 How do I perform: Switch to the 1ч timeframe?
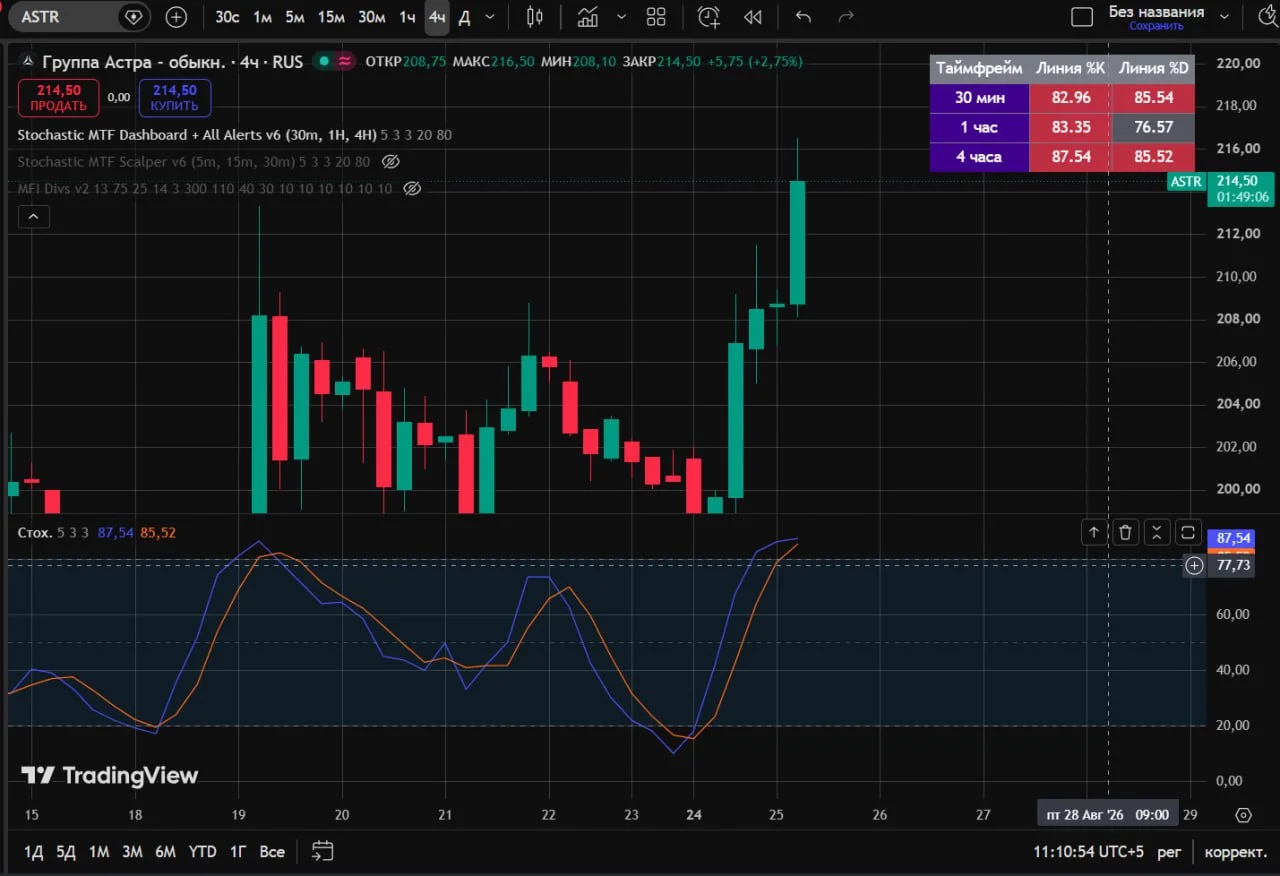(407, 17)
